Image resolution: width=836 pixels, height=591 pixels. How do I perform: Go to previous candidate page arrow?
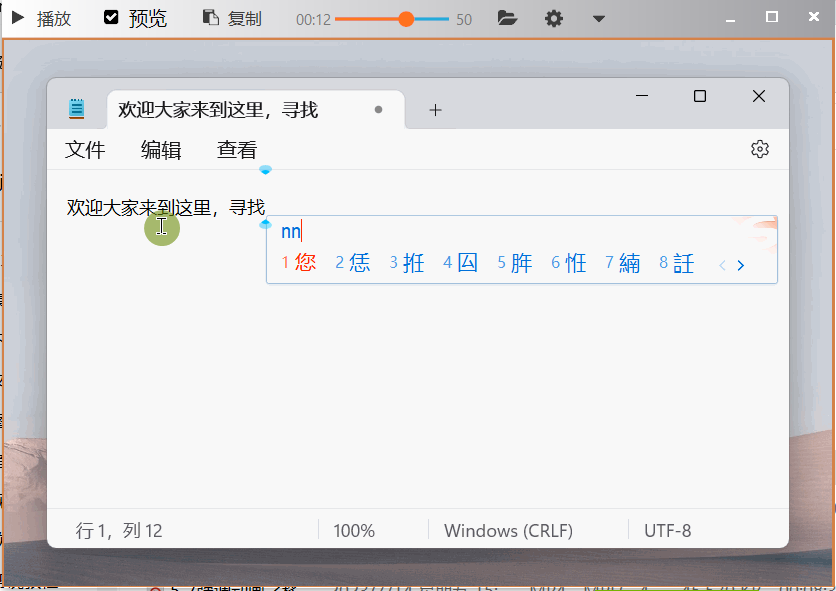[x=722, y=265]
